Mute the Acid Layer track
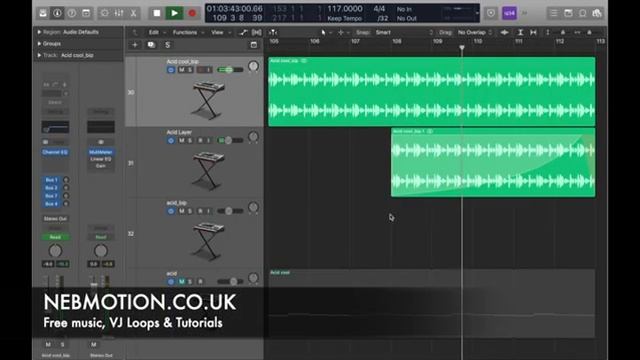Viewport: 640px width, 360px height. pos(182,140)
